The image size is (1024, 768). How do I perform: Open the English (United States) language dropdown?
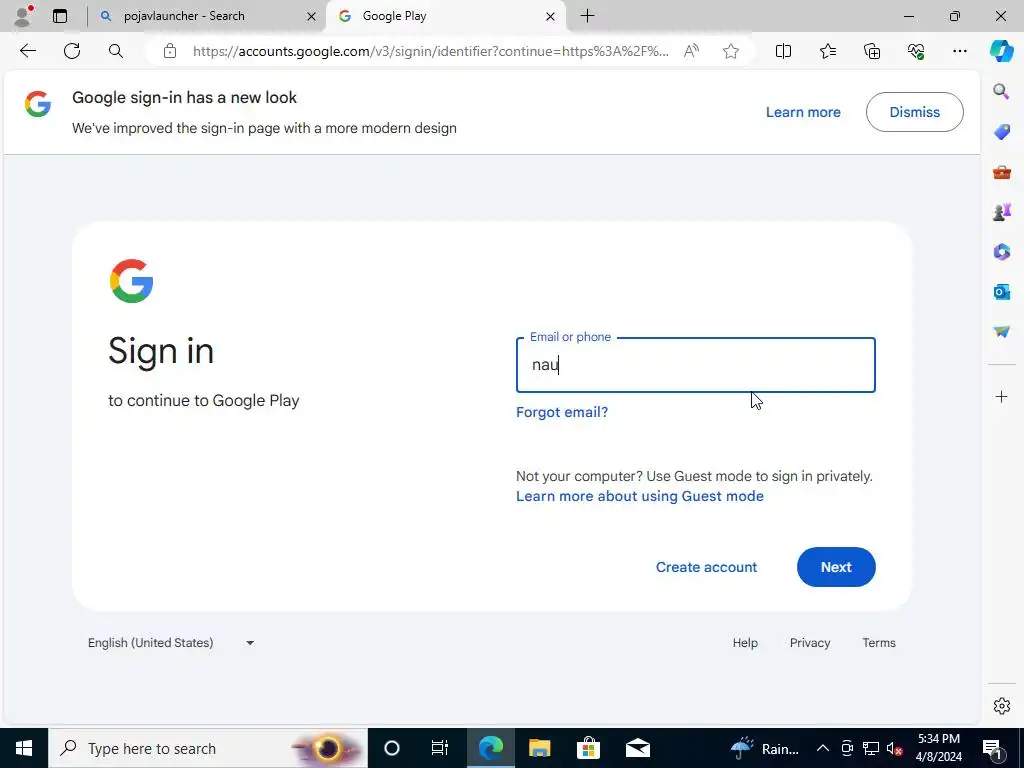pyautogui.click(x=171, y=643)
